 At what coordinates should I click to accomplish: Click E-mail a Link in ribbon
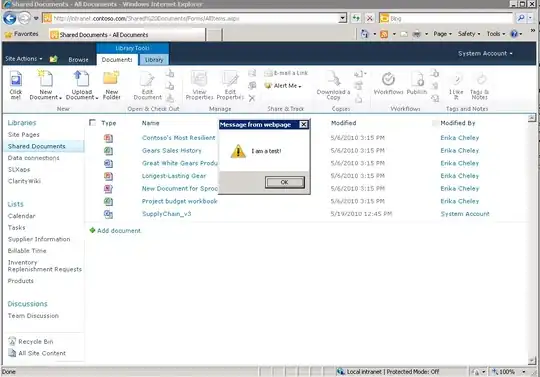point(286,73)
